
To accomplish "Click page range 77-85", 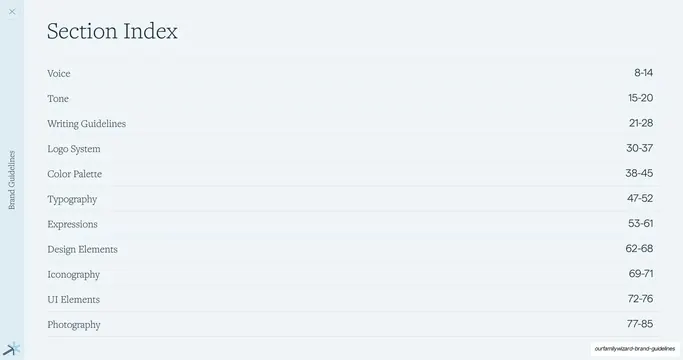I will [640, 324].
